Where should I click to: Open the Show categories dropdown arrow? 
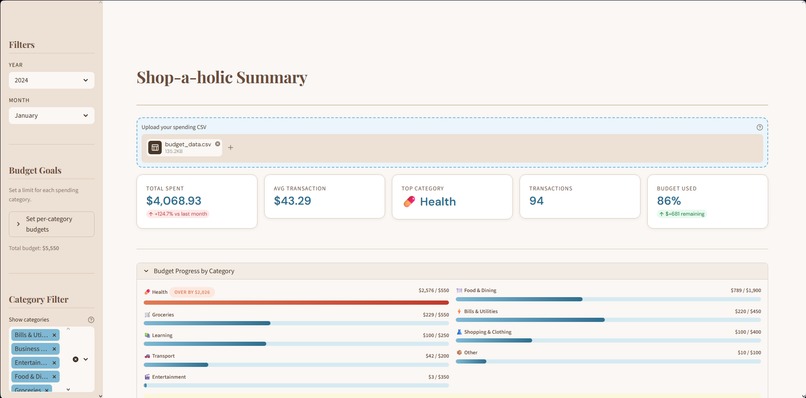click(x=86, y=359)
